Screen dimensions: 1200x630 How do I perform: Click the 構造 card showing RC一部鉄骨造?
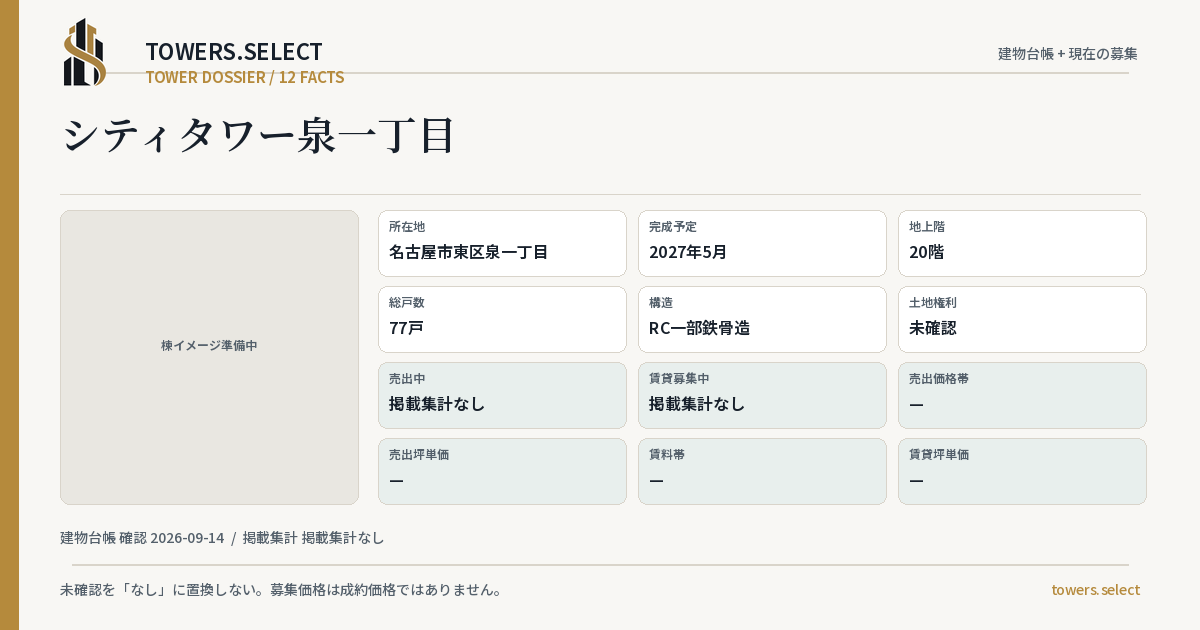(762, 319)
